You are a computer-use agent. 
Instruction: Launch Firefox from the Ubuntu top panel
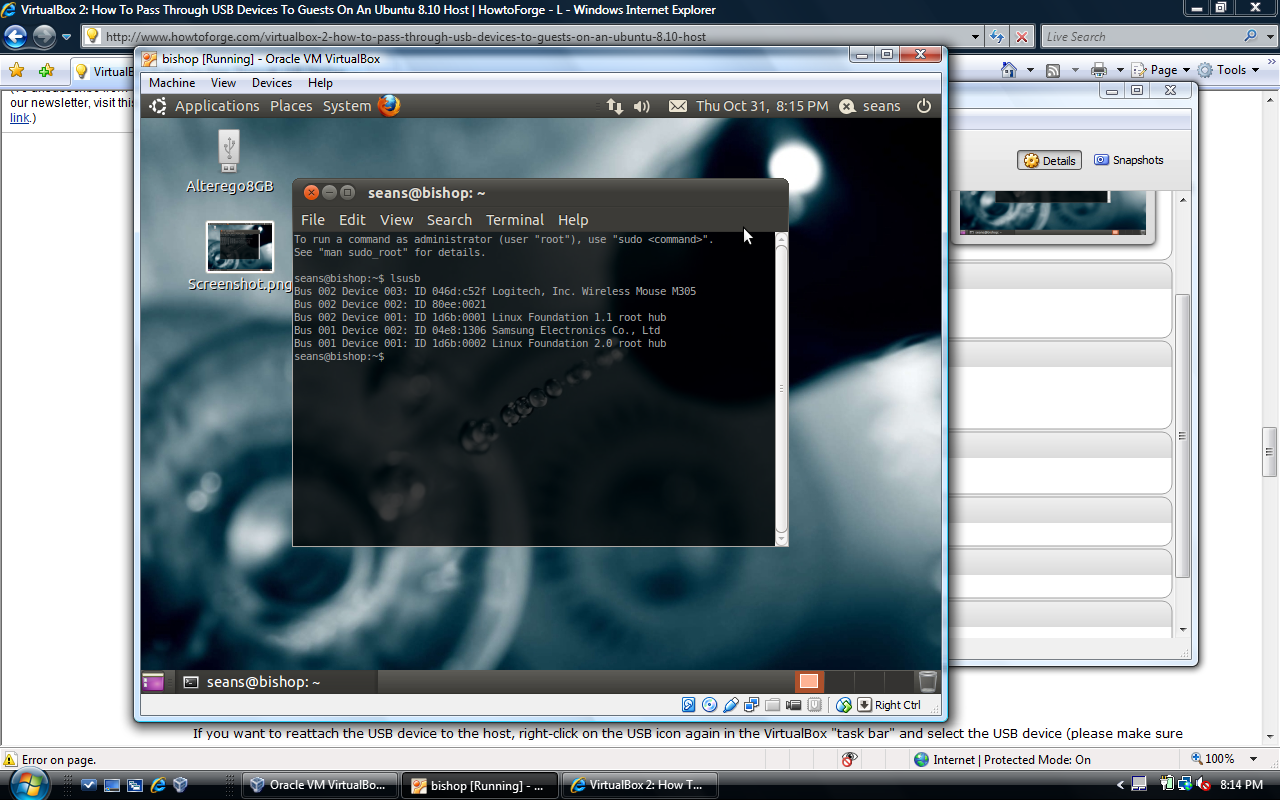pos(389,105)
